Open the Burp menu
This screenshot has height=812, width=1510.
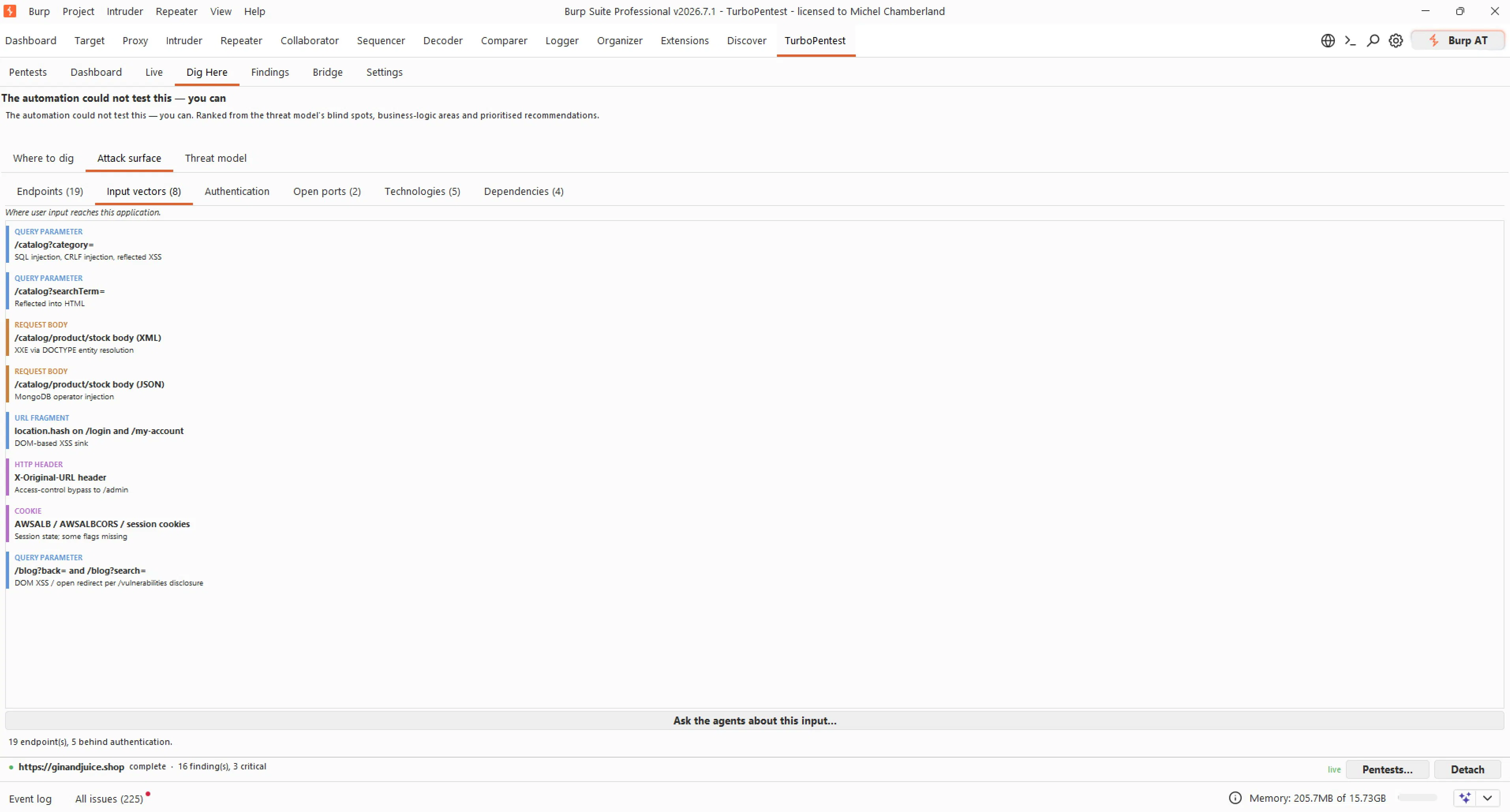pos(39,11)
